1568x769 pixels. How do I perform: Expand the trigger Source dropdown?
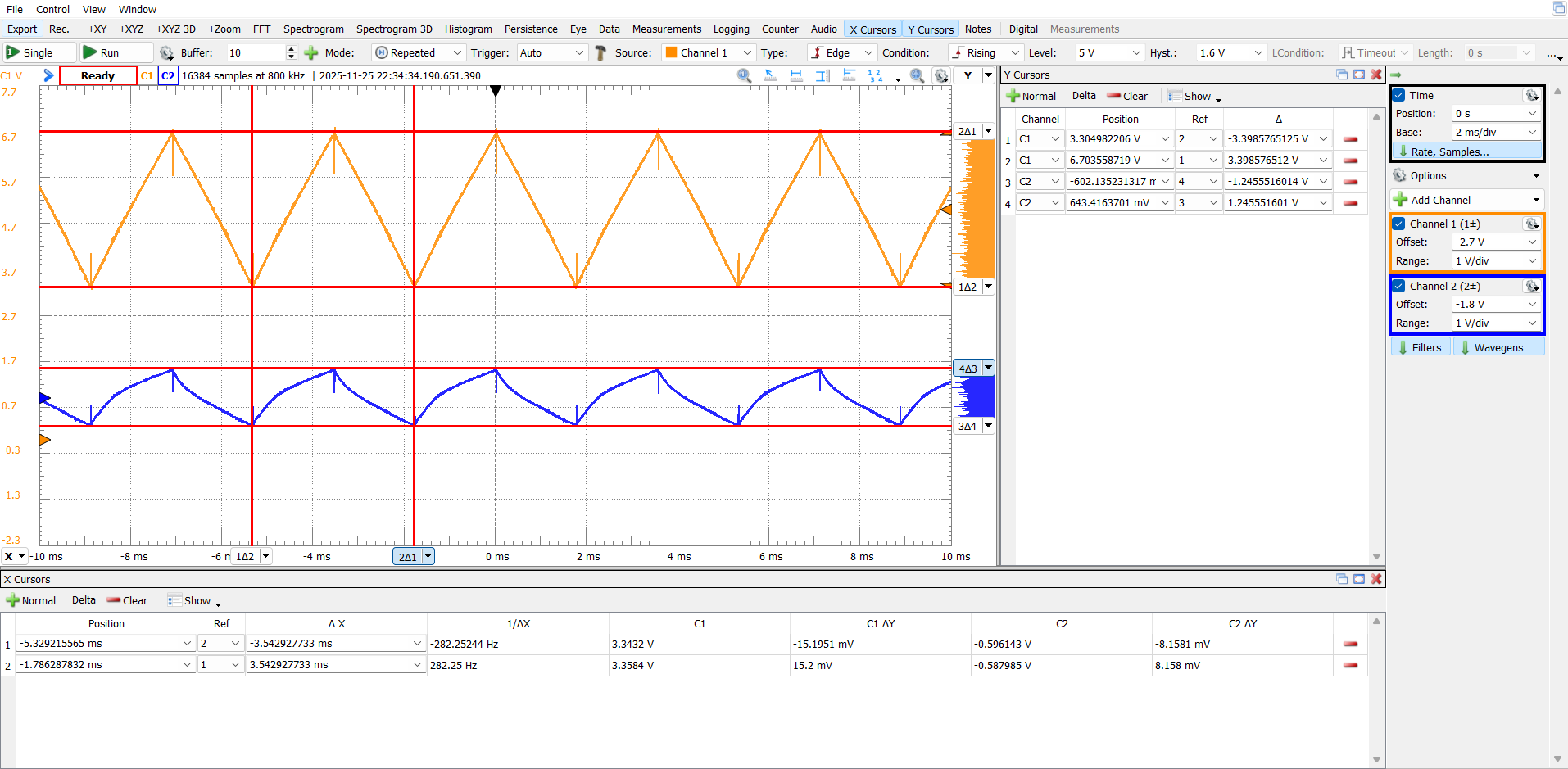709,52
